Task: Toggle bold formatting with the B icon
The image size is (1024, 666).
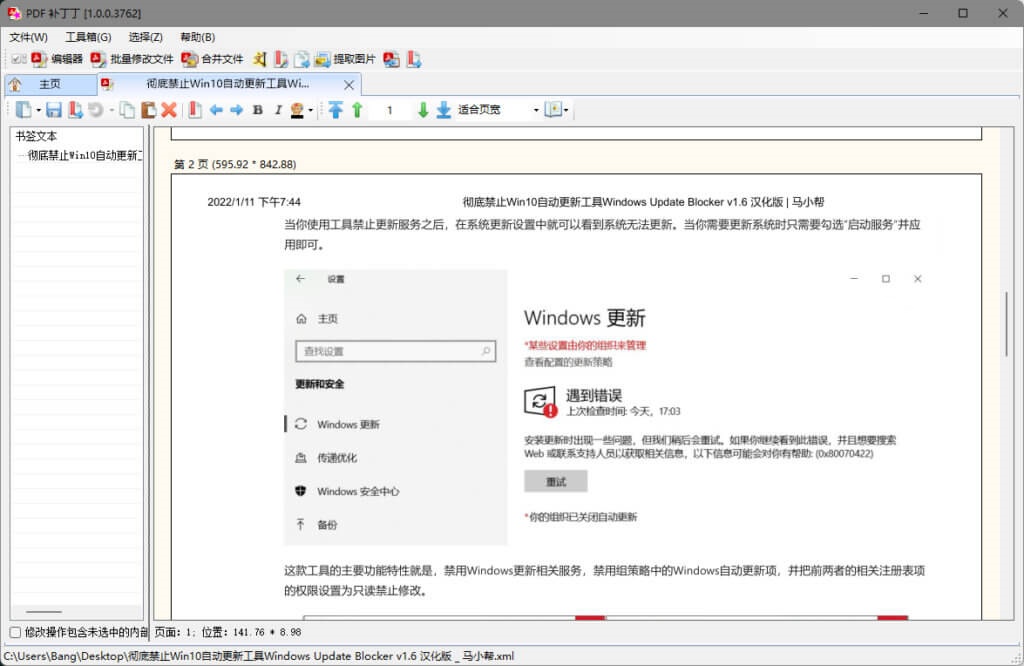Action: point(258,110)
